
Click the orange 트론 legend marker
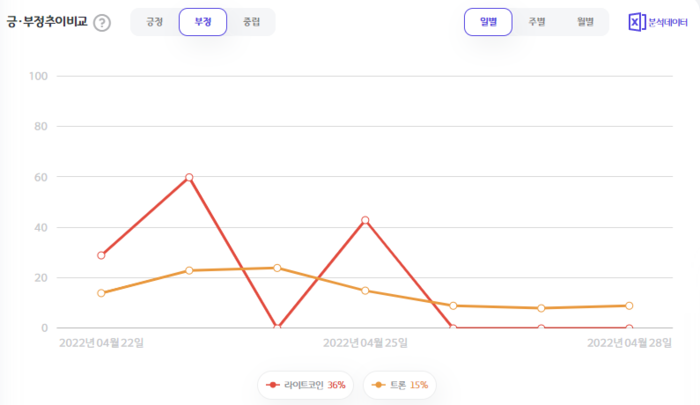tap(379, 385)
